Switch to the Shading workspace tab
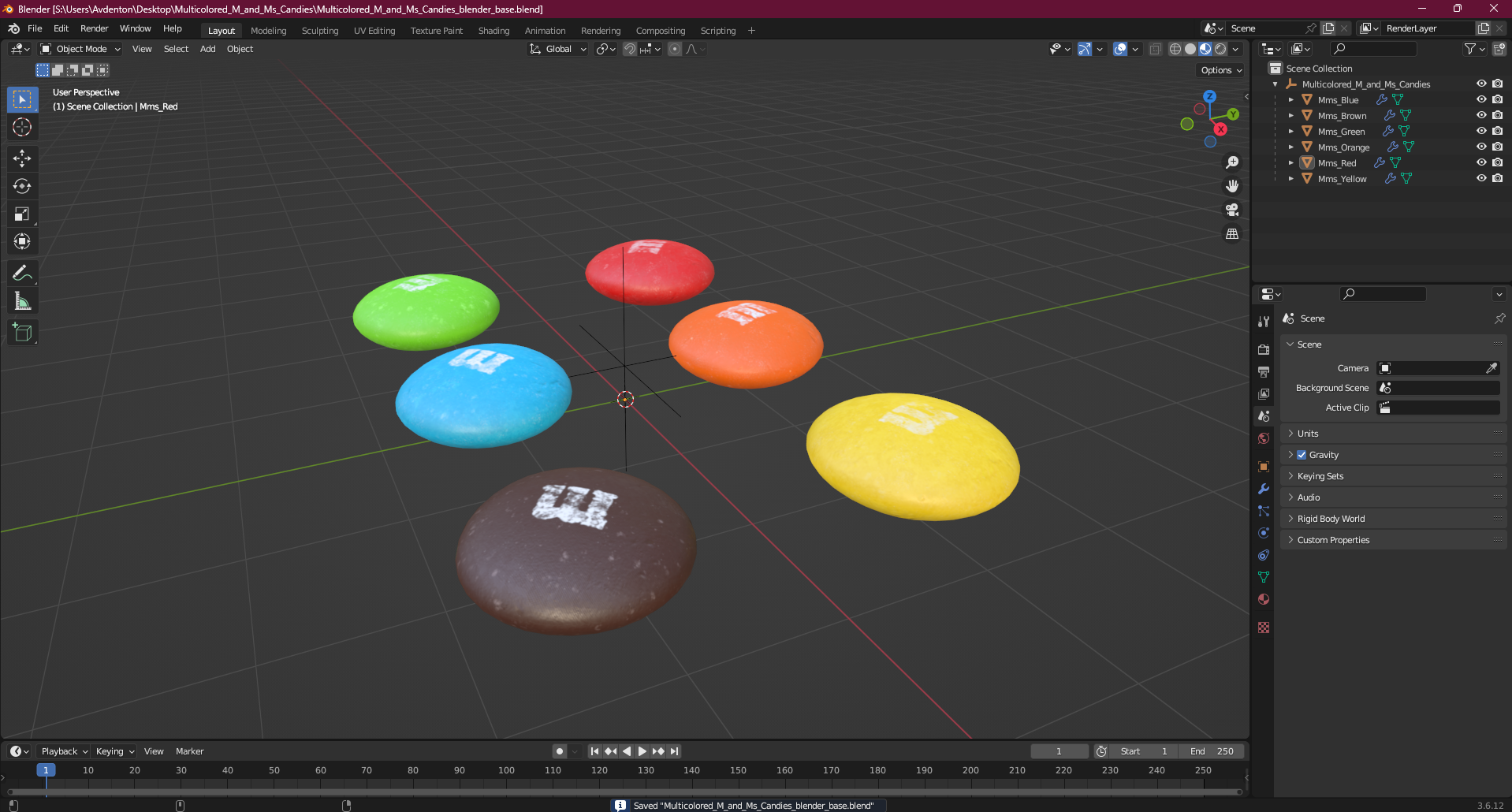This screenshot has width=1512, height=812. [x=493, y=31]
